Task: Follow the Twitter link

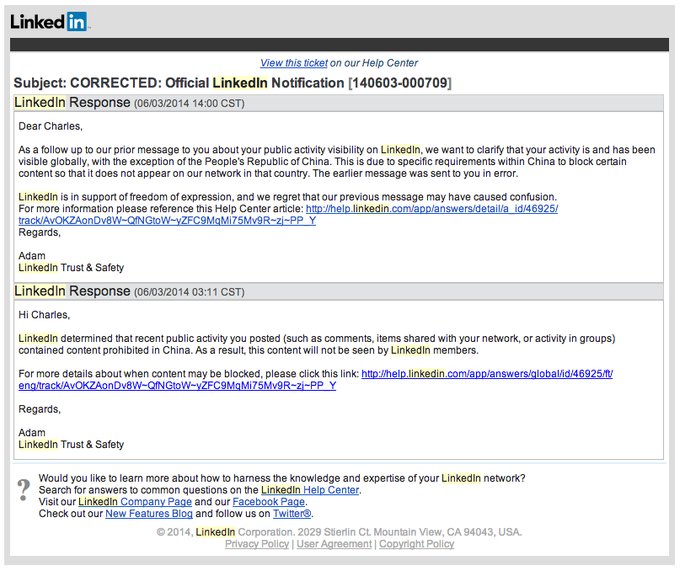Action: pos(292,513)
